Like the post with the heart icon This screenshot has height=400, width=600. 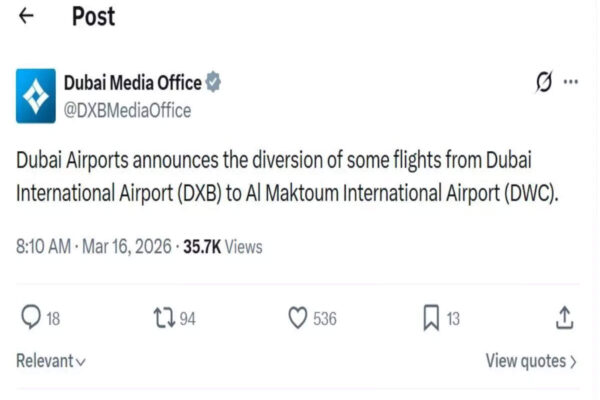coord(297,318)
